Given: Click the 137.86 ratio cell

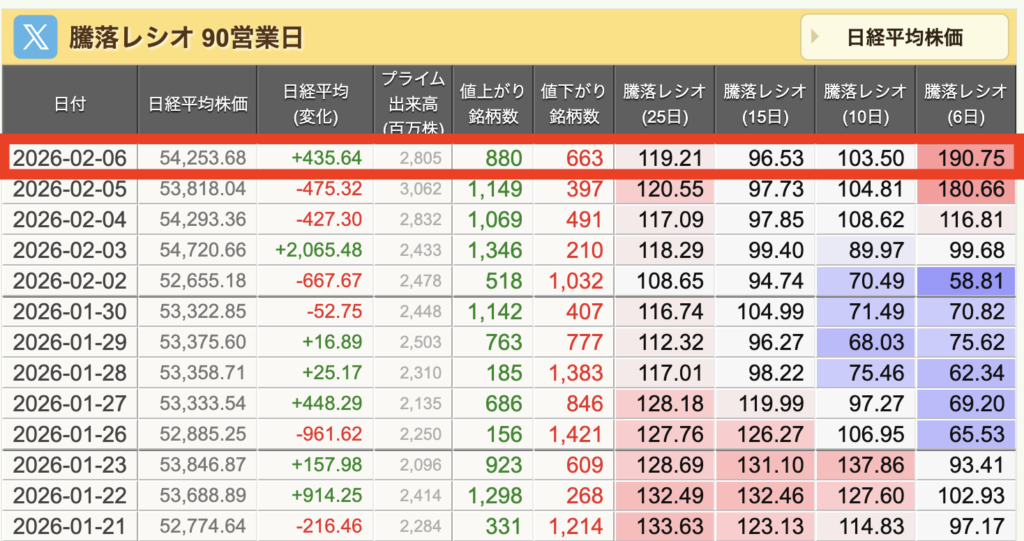Looking at the screenshot, I should [865, 465].
